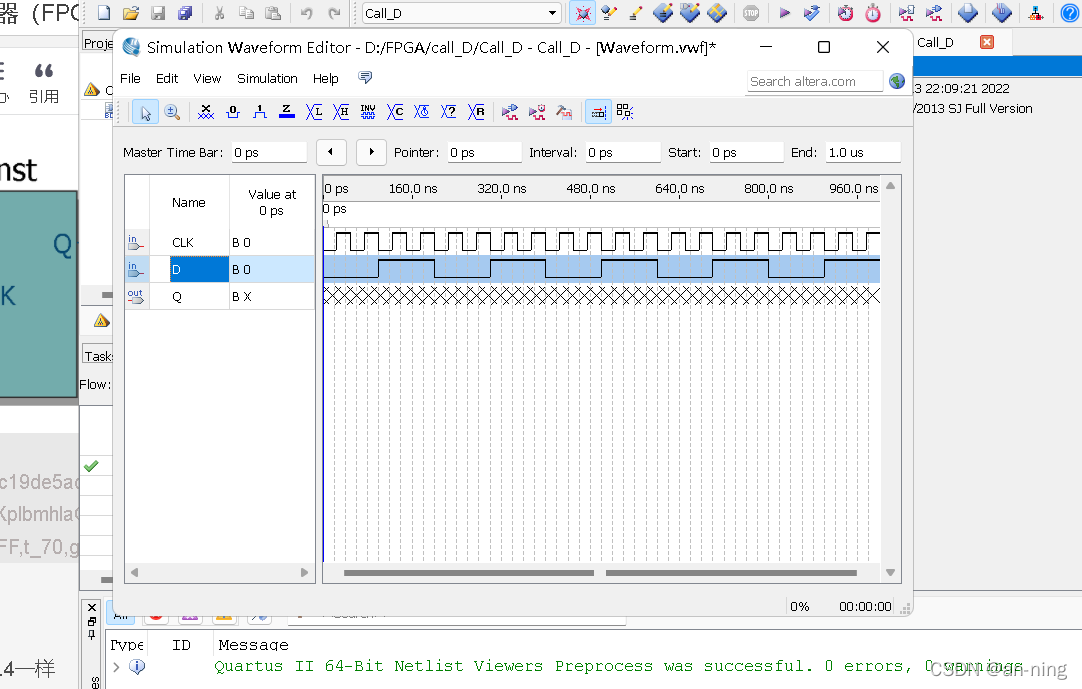This screenshot has width=1082, height=689.
Task: Click the Master Time Bar field
Action: point(268,153)
